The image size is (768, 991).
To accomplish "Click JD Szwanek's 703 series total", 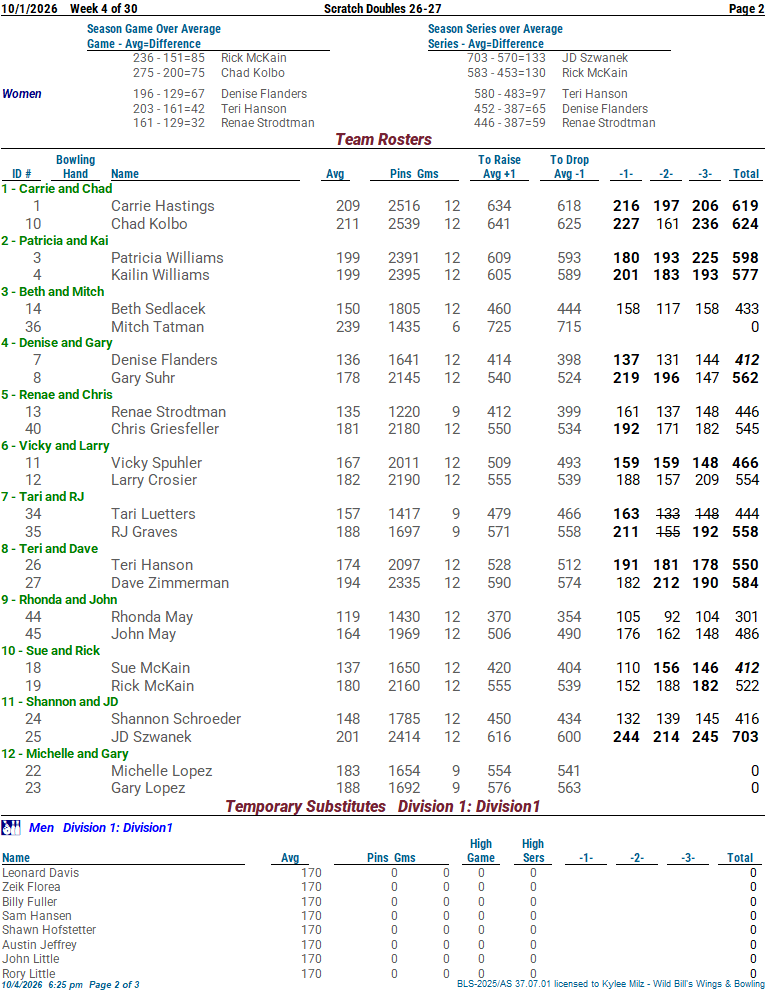I will pyautogui.click(x=745, y=737).
